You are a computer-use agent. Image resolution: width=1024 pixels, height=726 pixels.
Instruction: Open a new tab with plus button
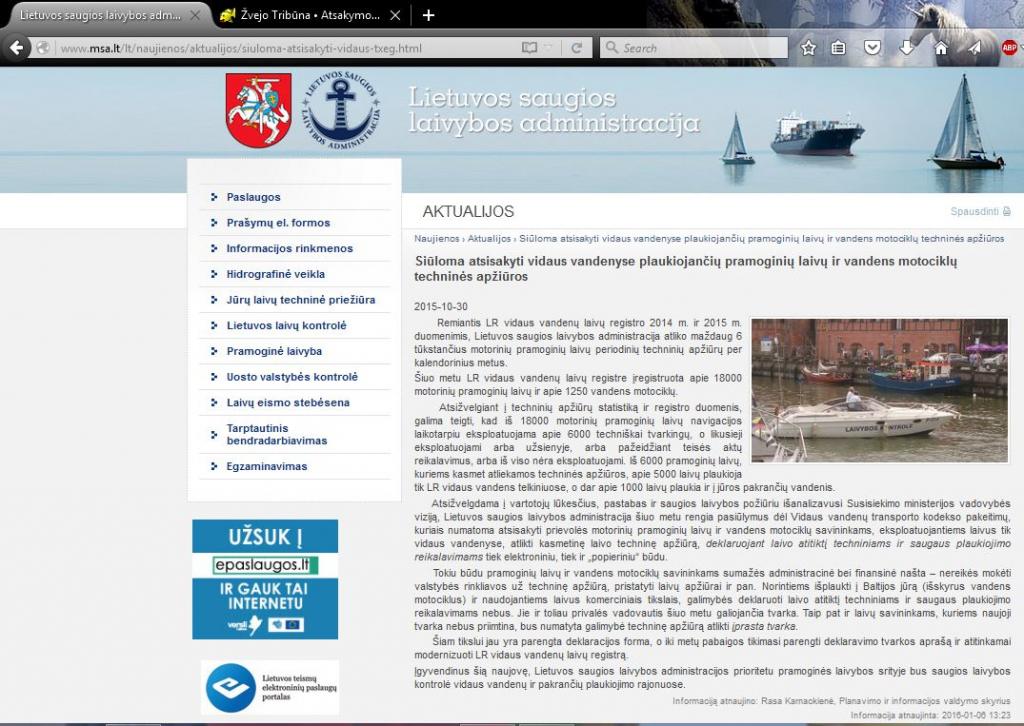pos(428,15)
